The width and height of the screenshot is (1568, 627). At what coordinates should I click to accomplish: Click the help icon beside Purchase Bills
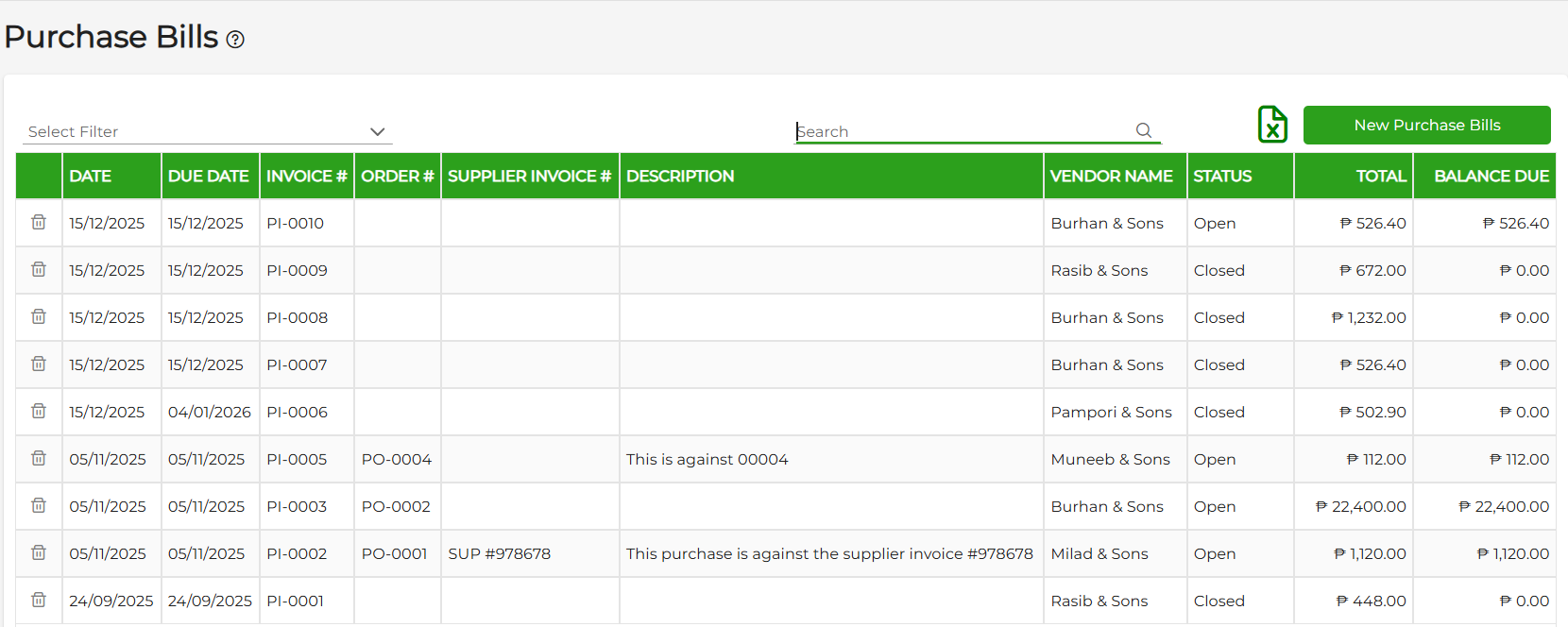pos(235,40)
